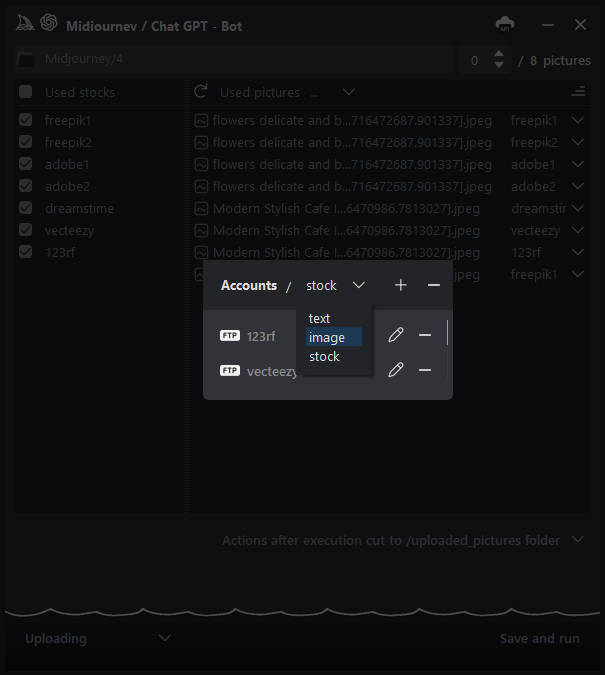The width and height of the screenshot is (605, 675).
Task: Uncheck the freepik1 stock checkbox
Action: (25, 120)
